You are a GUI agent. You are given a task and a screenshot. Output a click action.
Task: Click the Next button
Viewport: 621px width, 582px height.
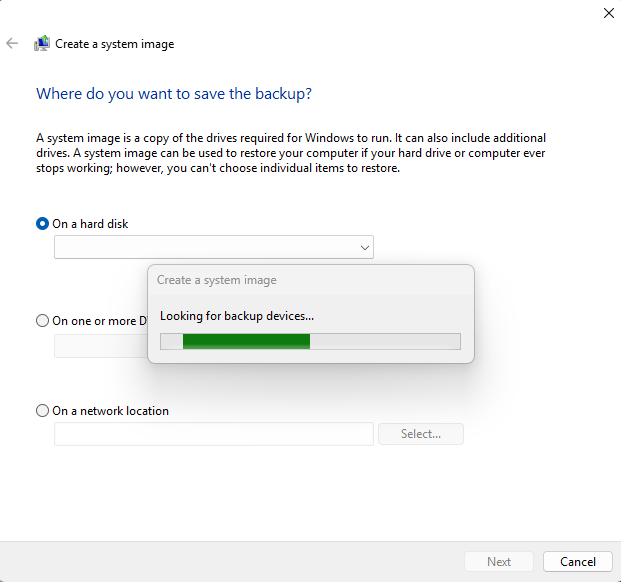(x=499, y=562)
